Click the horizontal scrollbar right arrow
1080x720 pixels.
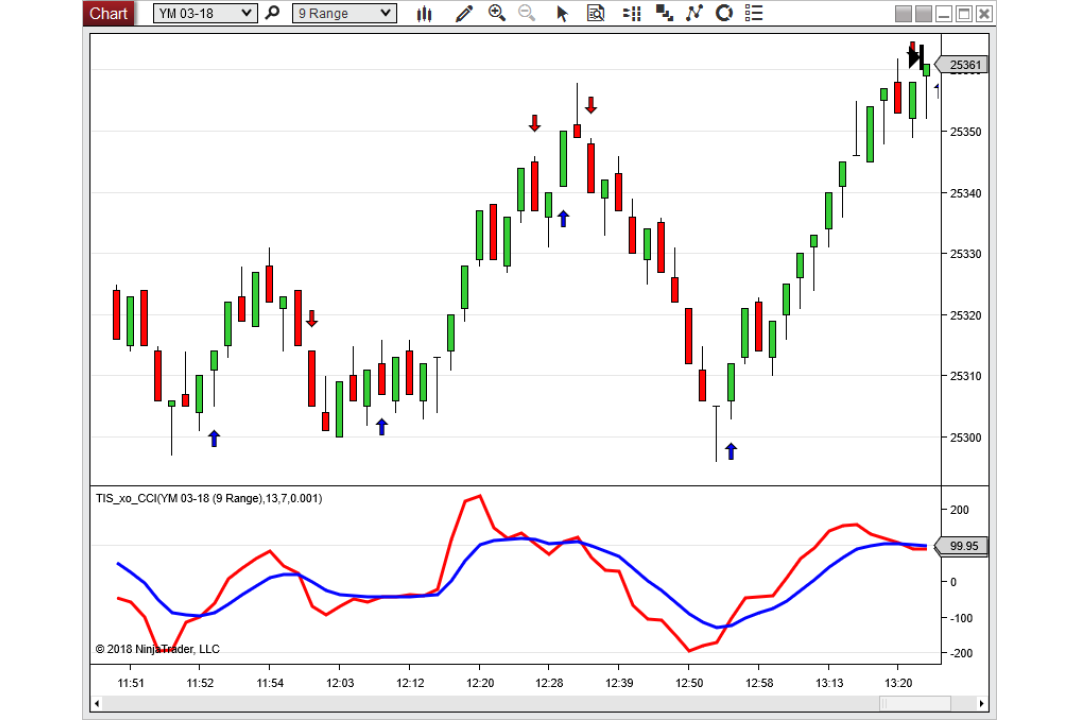coord(982,703)
